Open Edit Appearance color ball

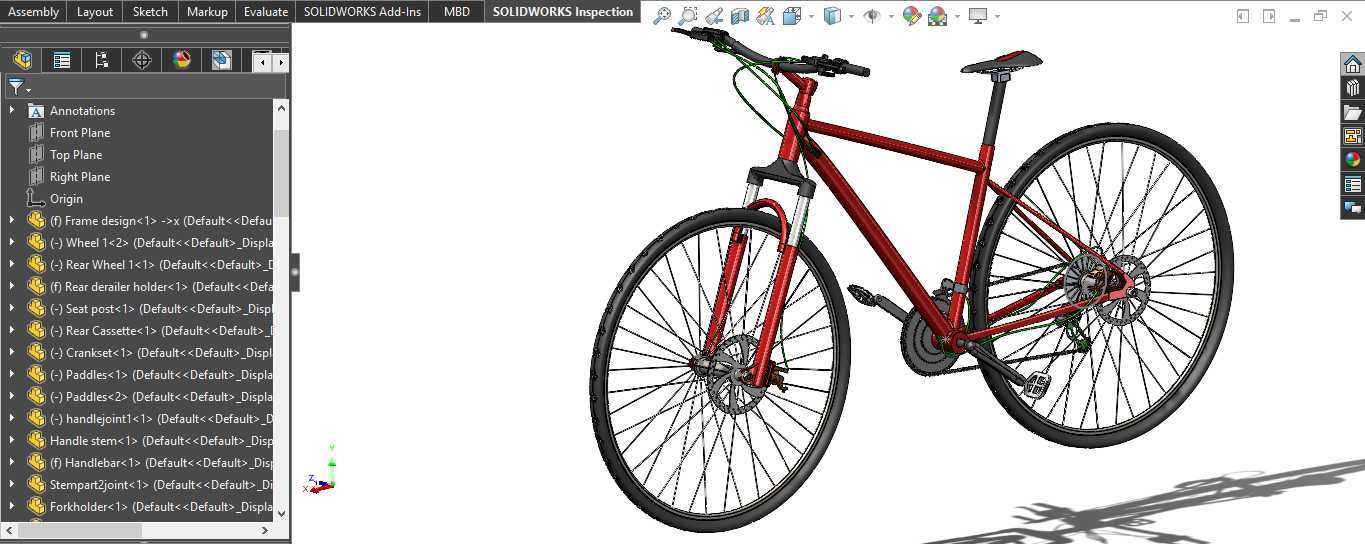coord(911,16)
